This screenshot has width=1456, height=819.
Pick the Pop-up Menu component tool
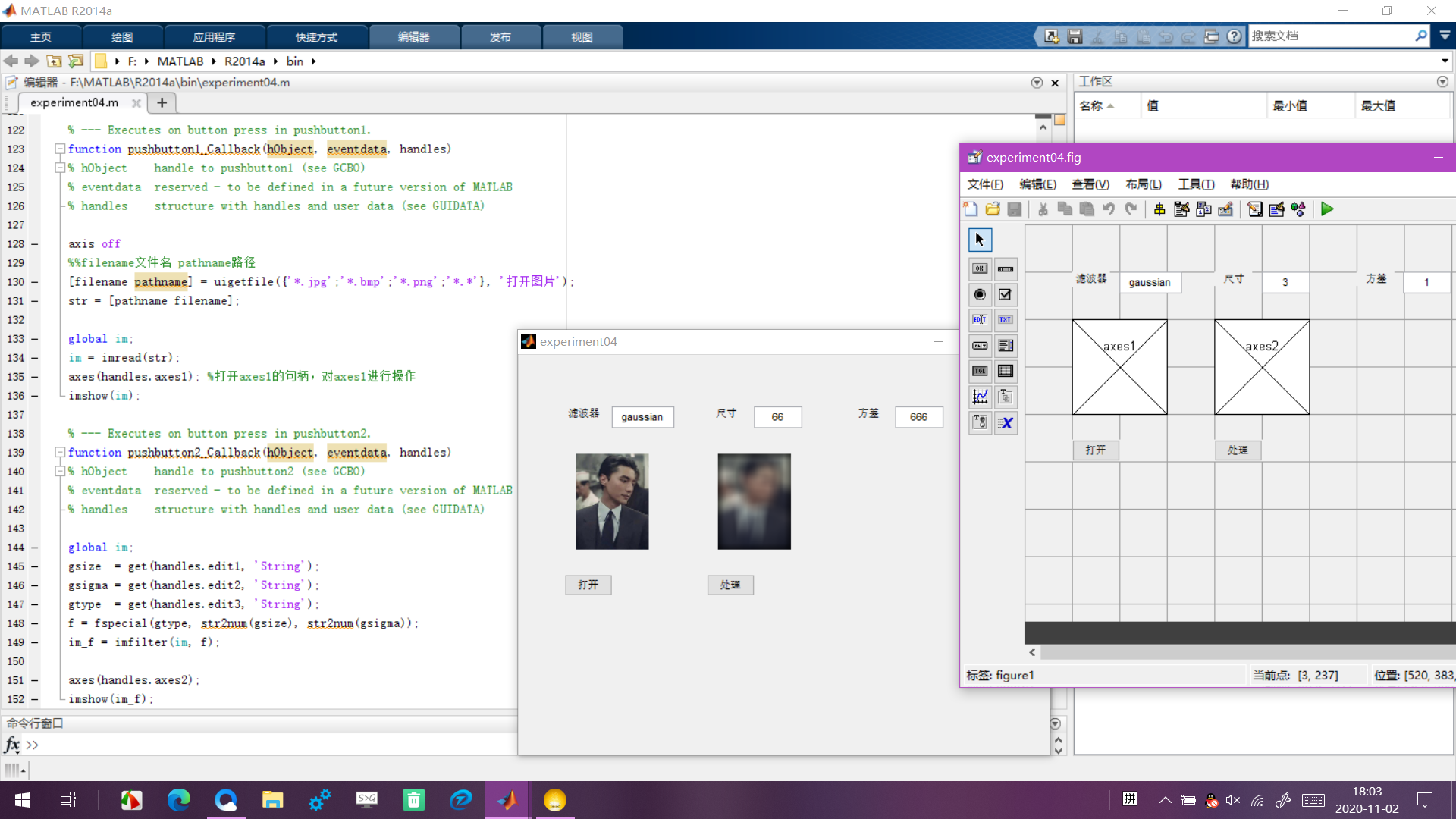pos(980,346)
